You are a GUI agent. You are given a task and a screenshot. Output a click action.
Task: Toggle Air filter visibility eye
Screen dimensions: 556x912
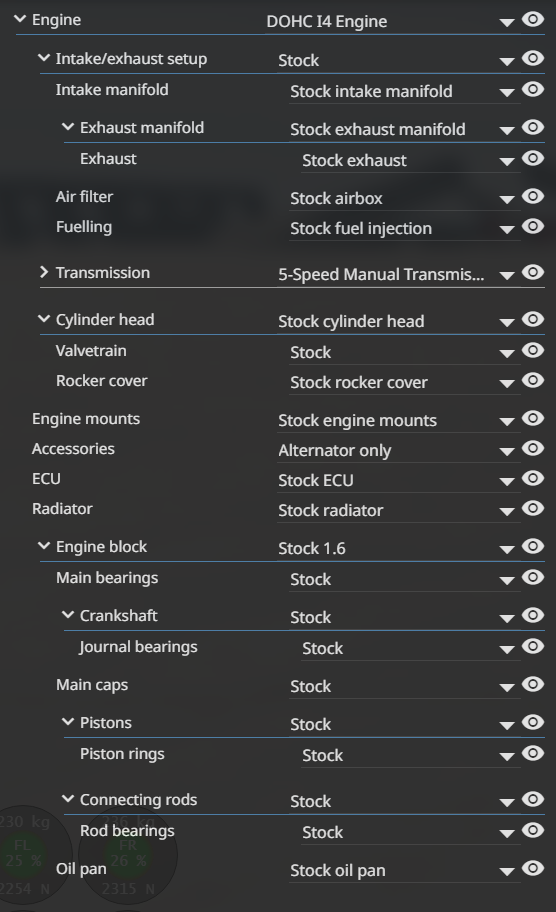click(533, 196)
